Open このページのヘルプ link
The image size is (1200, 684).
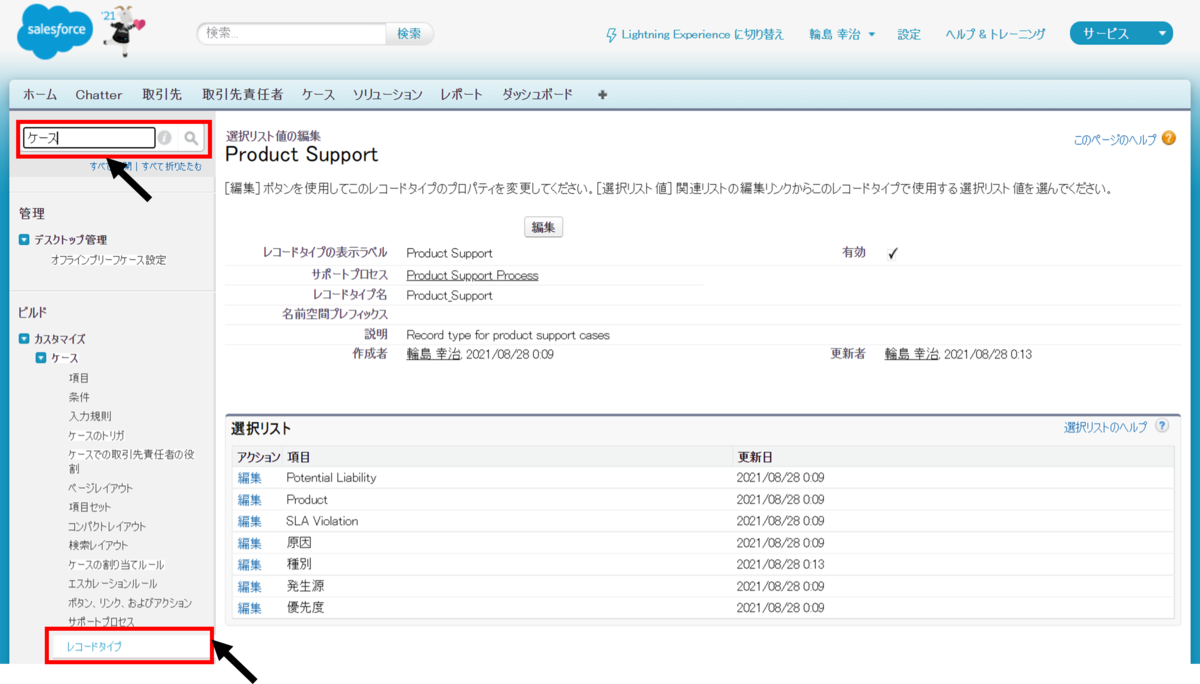point(1115,140)
